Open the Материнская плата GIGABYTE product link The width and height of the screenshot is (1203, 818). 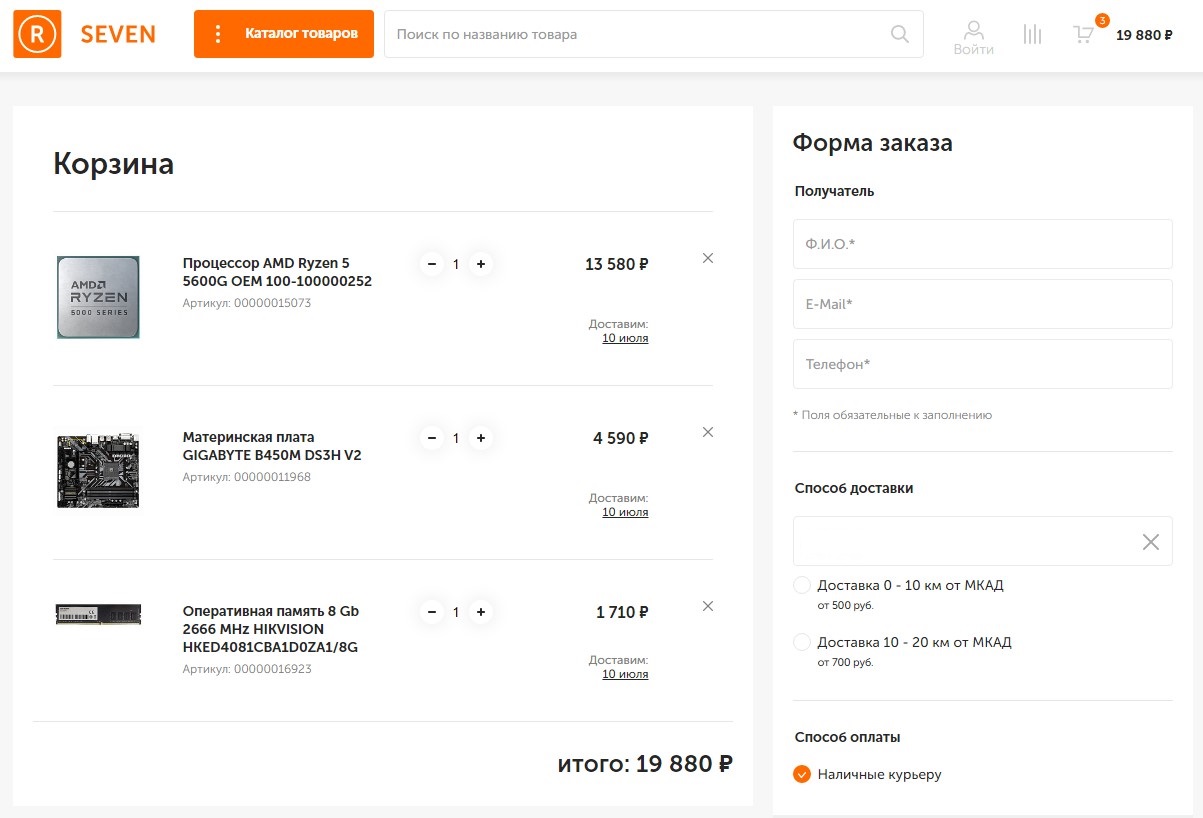coord(271,446)
